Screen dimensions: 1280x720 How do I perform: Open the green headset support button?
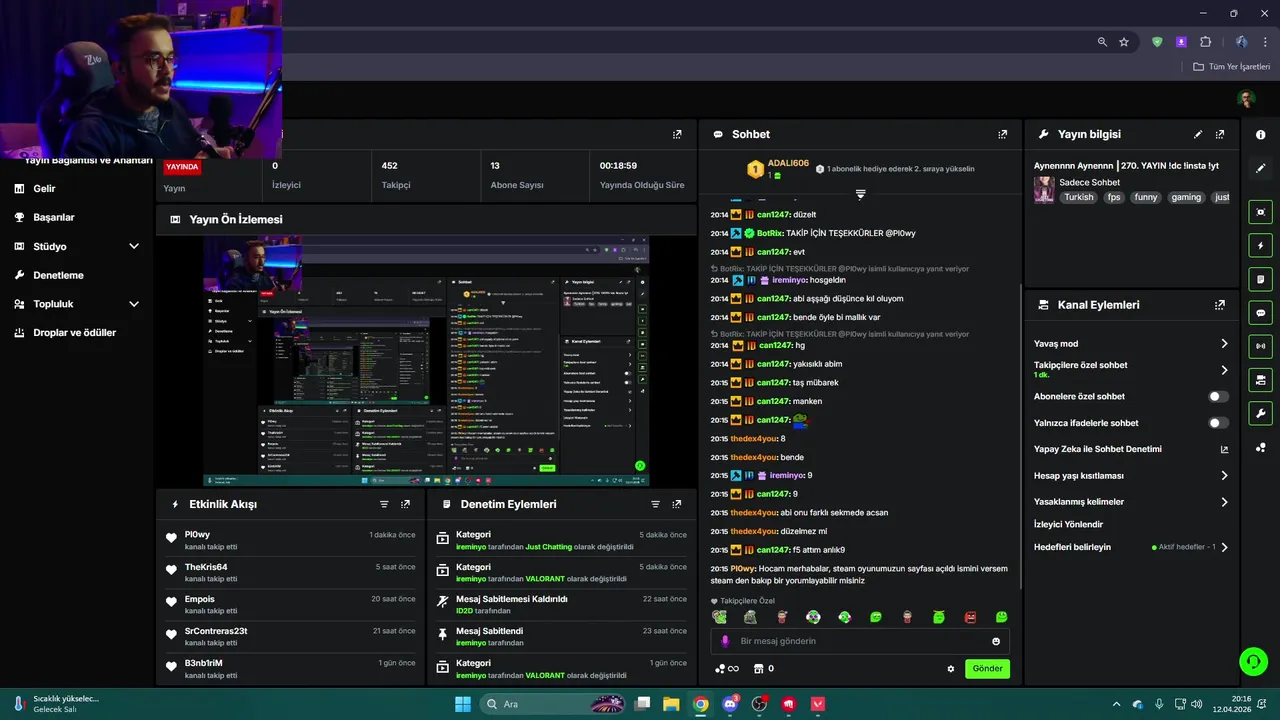point(1253,662)
